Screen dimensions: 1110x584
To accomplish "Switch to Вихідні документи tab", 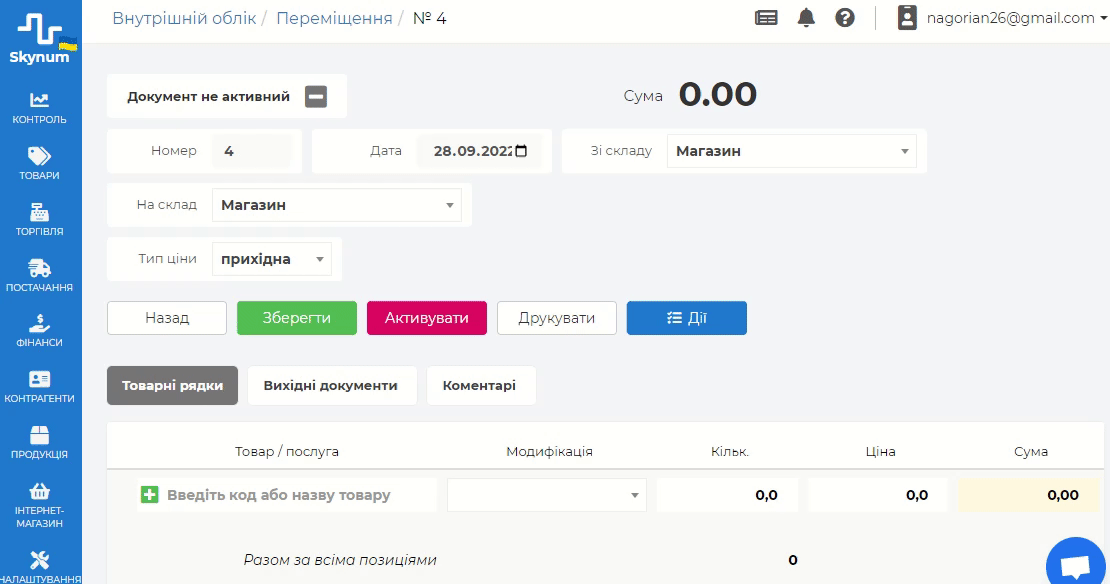I will coord(331,386).
